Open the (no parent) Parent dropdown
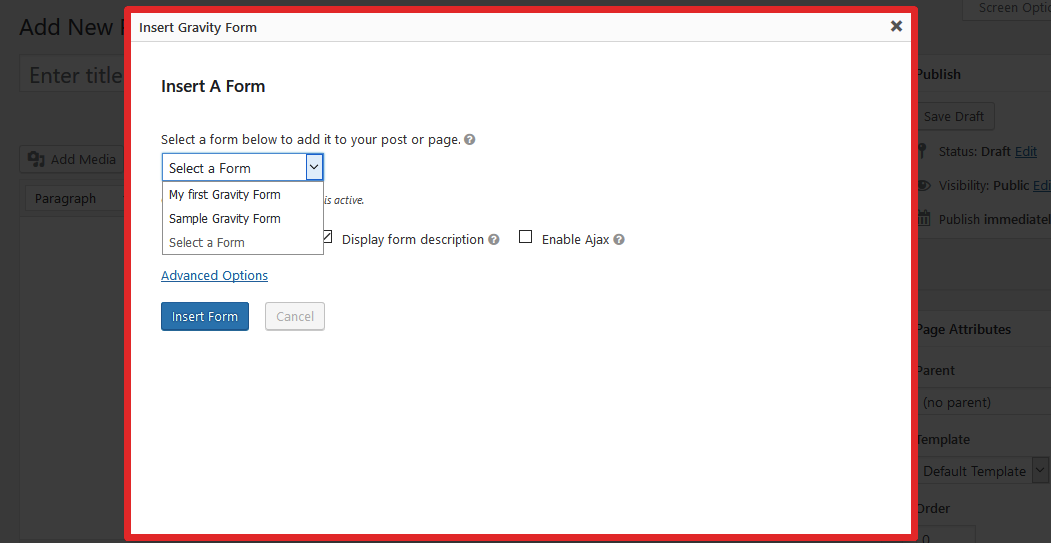 click(983, 402)
